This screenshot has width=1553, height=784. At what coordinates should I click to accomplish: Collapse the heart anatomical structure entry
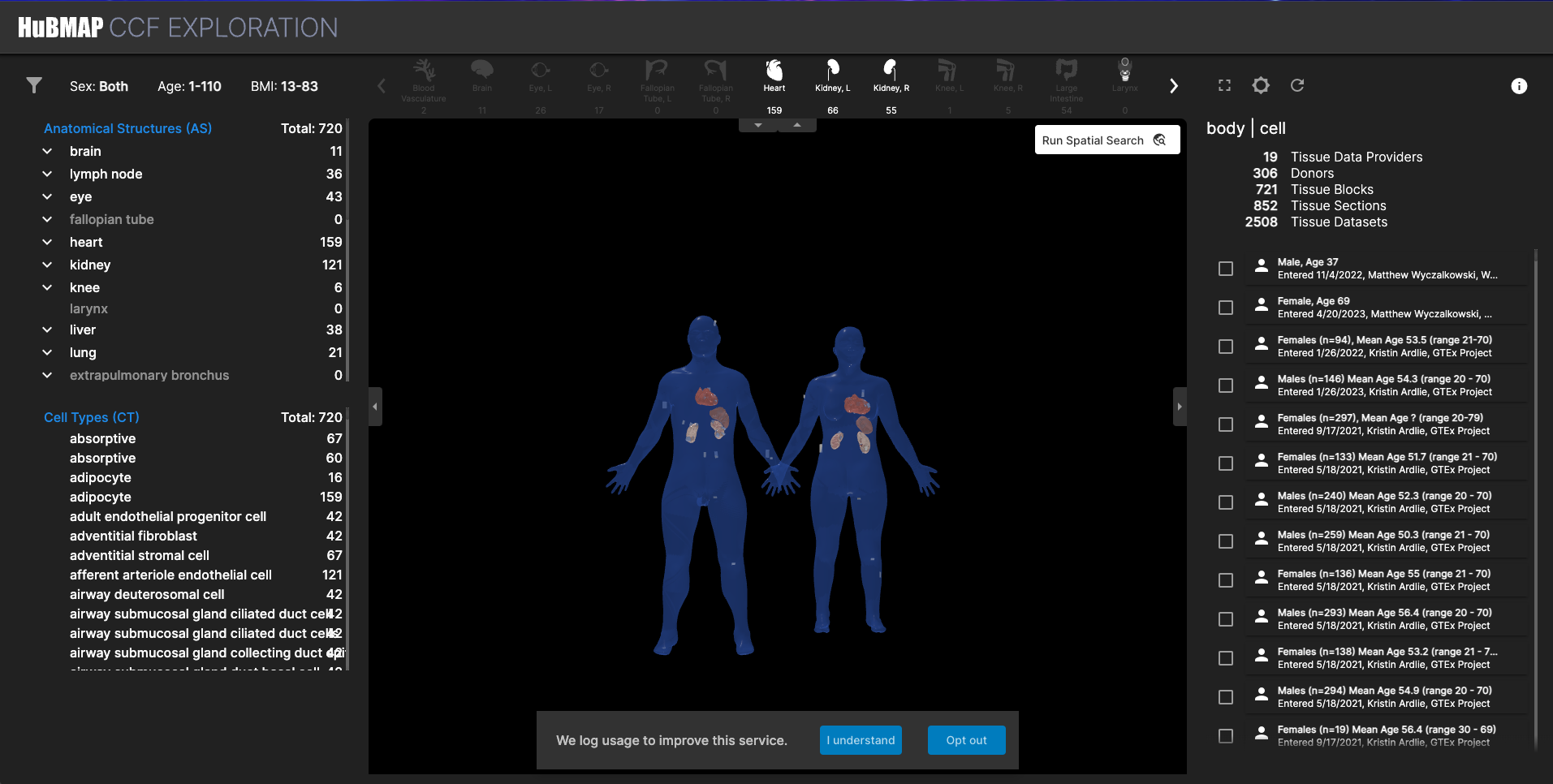coord(46,242)
